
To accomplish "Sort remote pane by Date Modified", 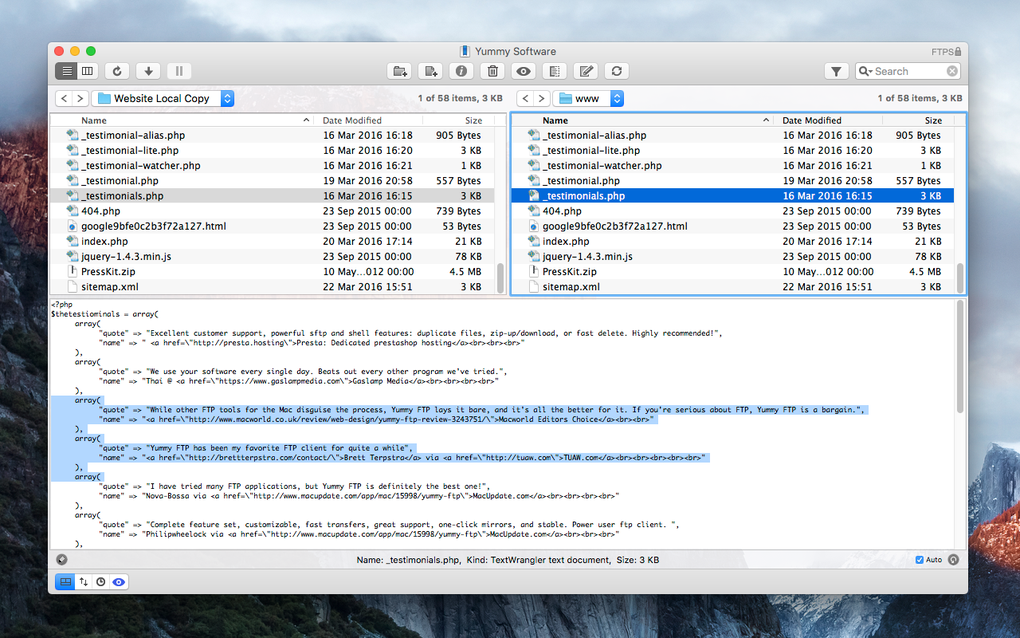I will 828,120.
